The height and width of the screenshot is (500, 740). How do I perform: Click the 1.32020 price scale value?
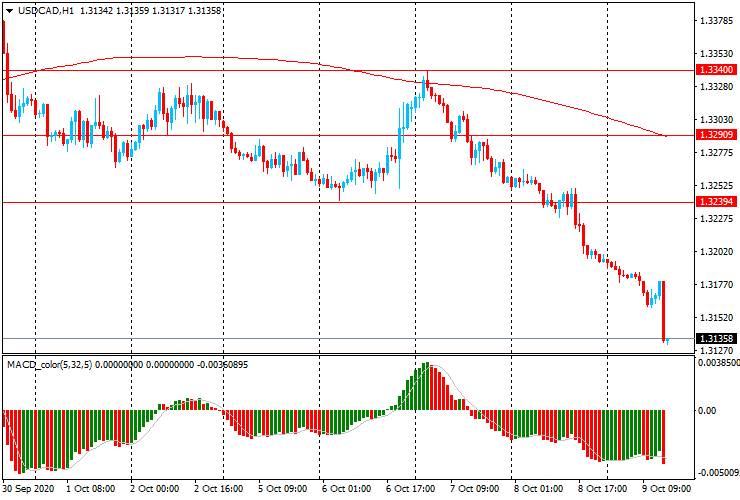(717, 252)
